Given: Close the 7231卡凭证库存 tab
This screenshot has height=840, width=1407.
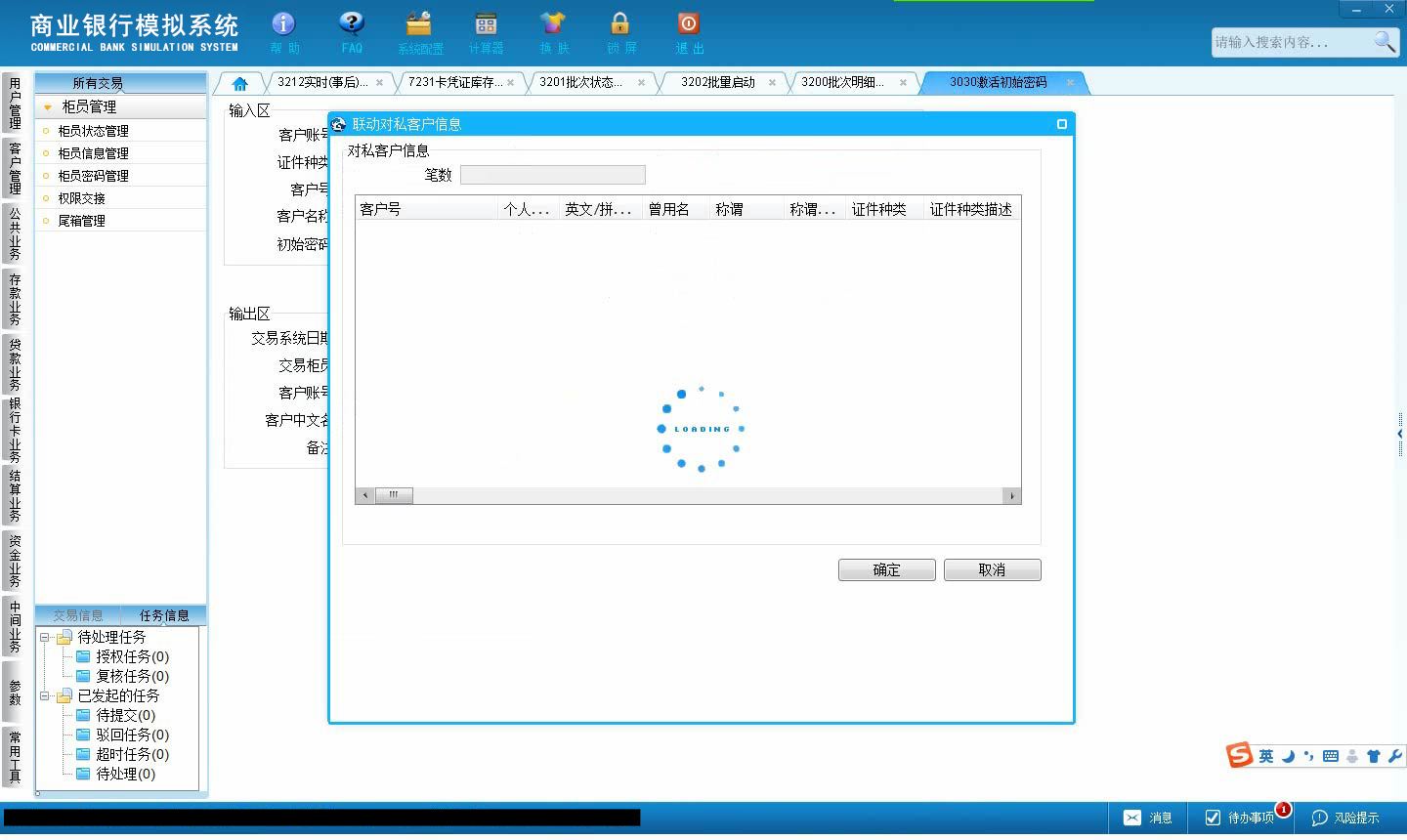Looking at the screenshot, I should coord(510,83).
